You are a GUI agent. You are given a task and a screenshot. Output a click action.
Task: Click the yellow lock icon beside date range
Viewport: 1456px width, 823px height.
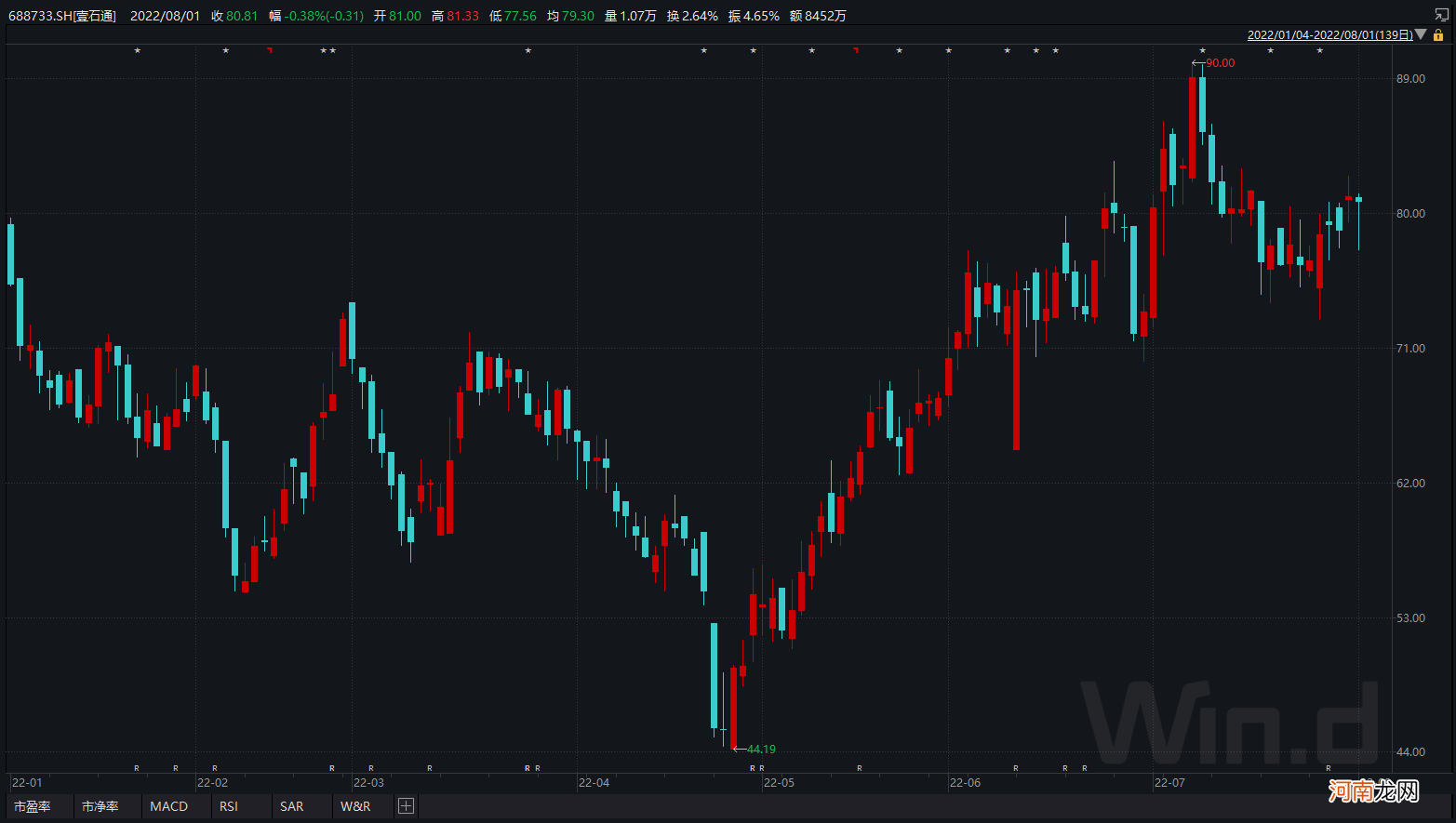1438,34
